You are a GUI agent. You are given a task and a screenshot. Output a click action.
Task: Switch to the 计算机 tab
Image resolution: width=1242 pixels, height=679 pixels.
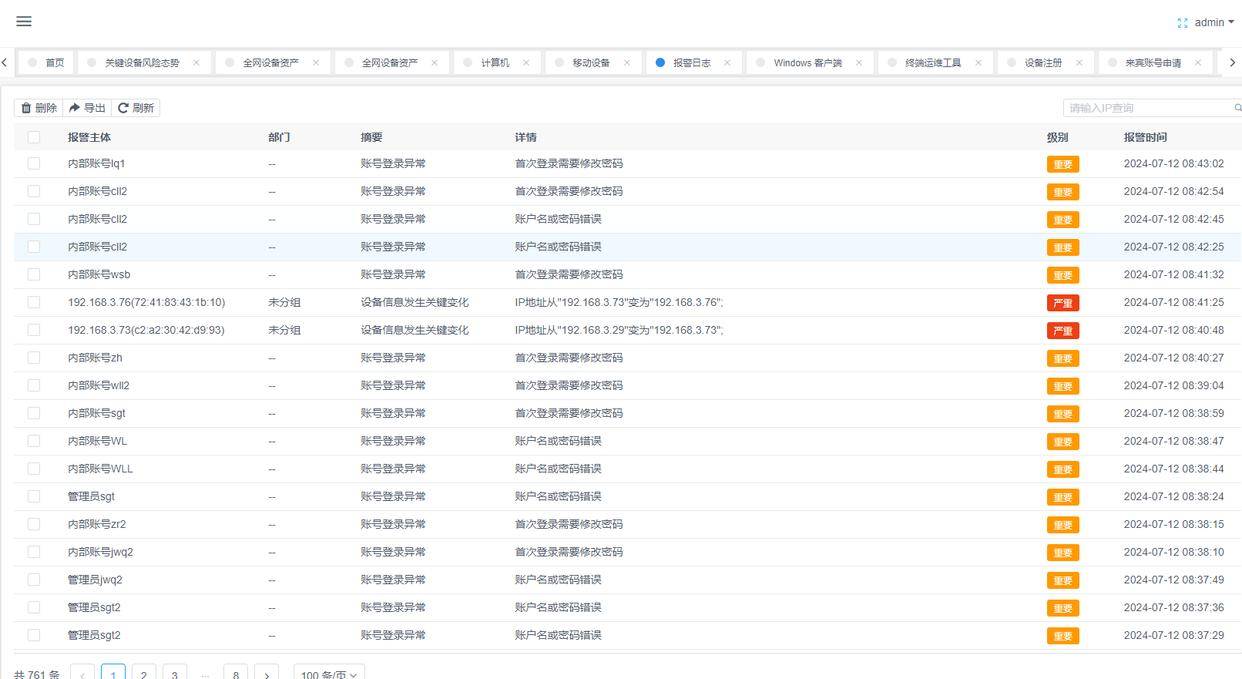(495, 62)
